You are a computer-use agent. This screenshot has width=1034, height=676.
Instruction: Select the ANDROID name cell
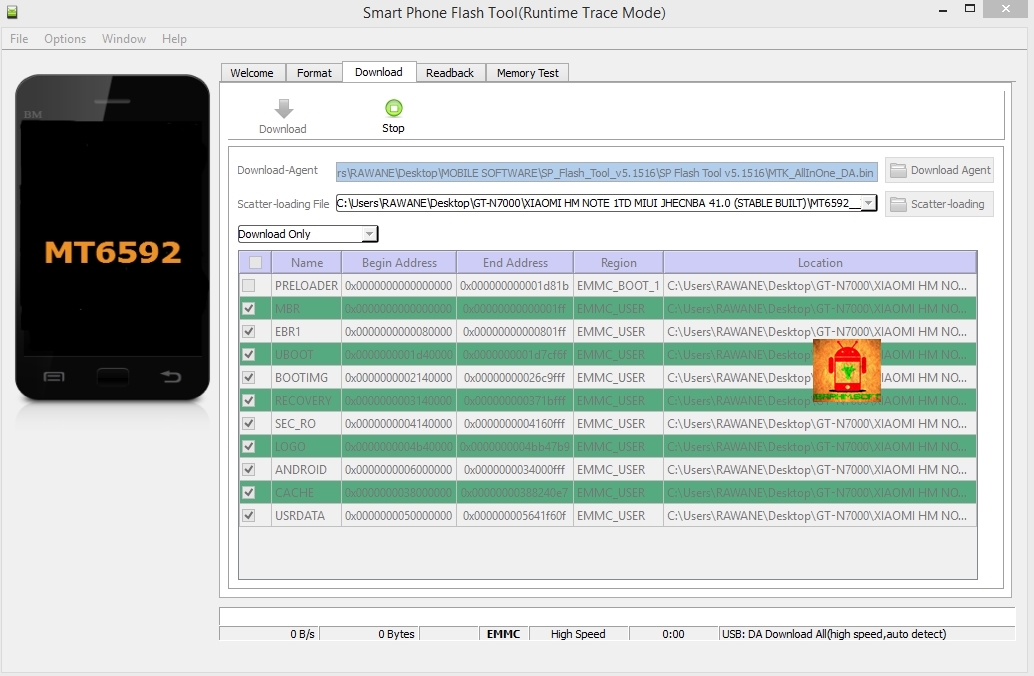coord(307,470)
